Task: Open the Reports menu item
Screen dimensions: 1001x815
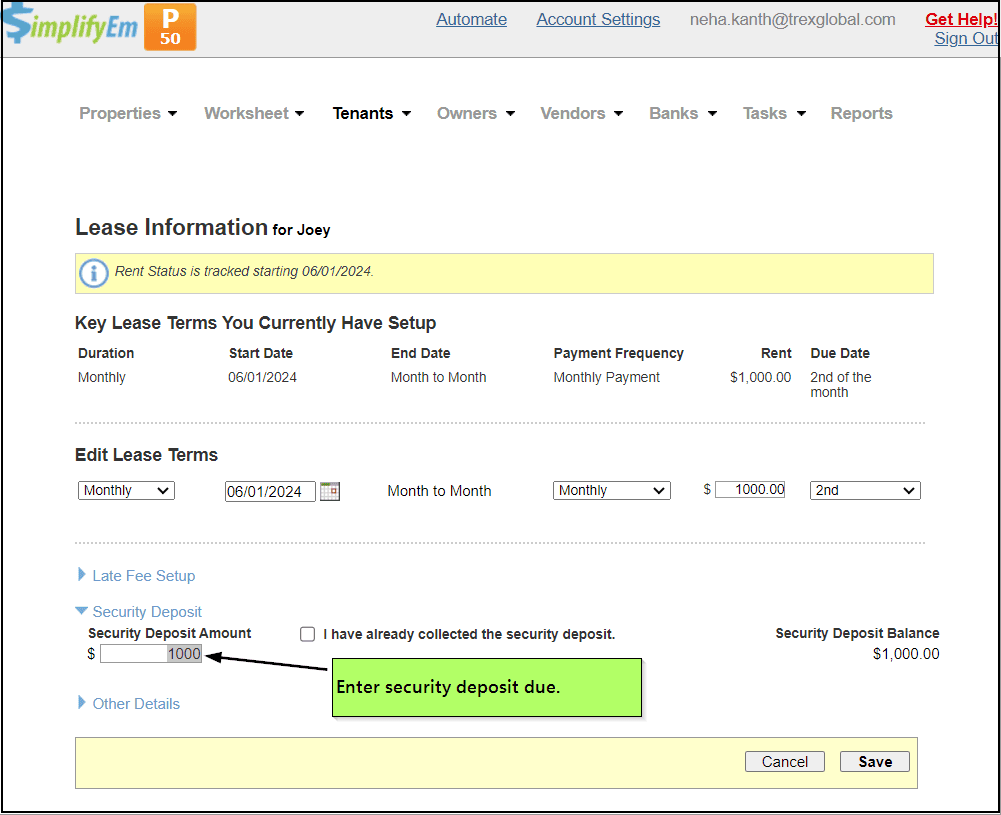Action: [861, 114]
